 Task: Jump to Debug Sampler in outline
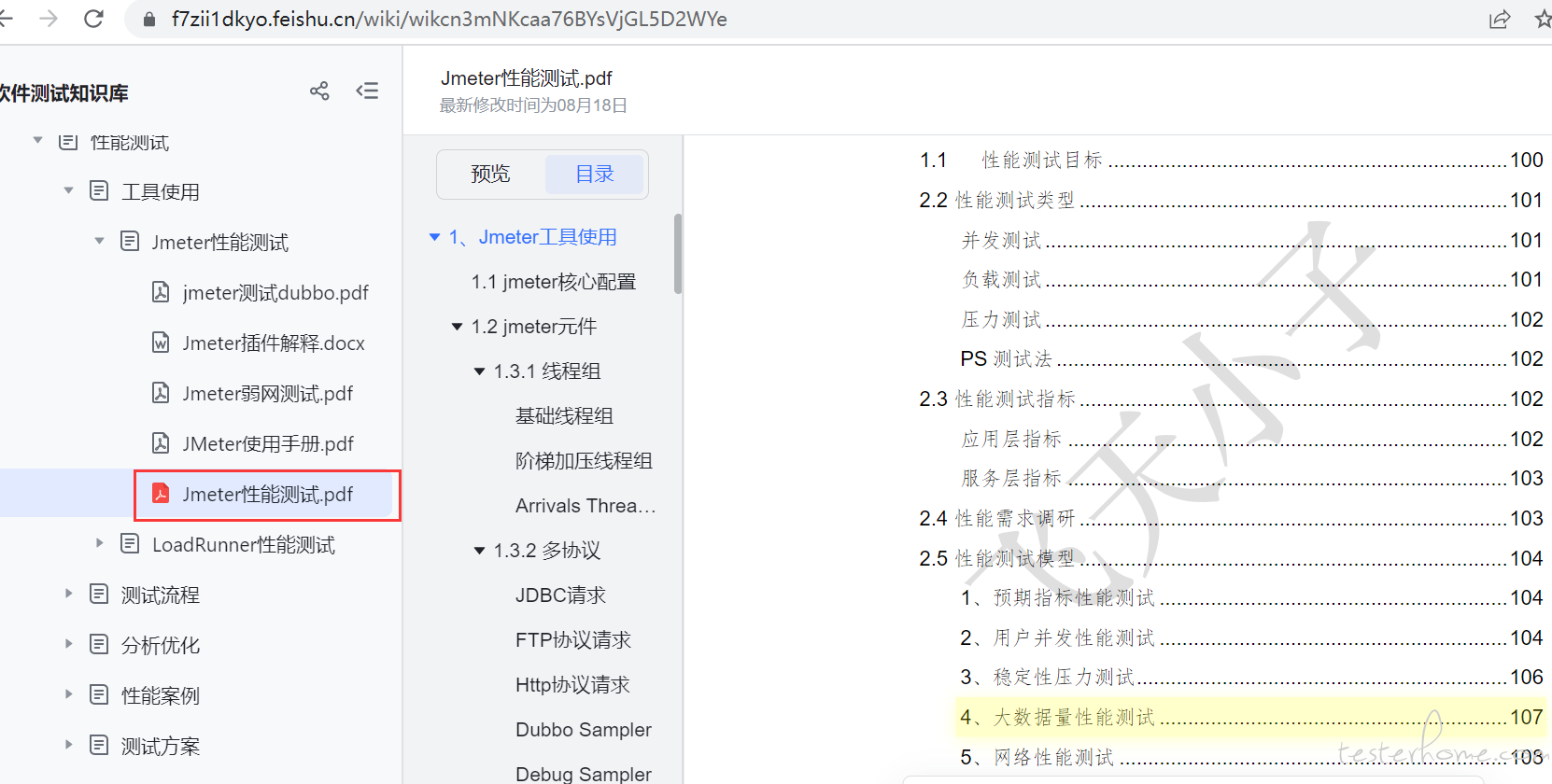pos(584,774)
